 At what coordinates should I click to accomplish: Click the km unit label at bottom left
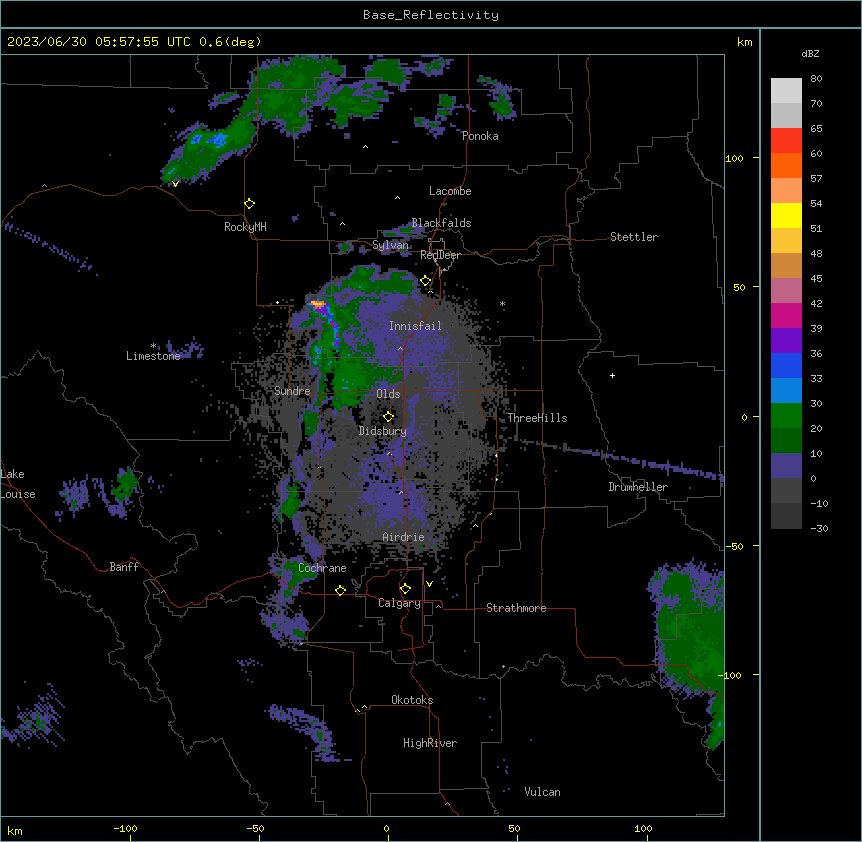coord(15,830)
